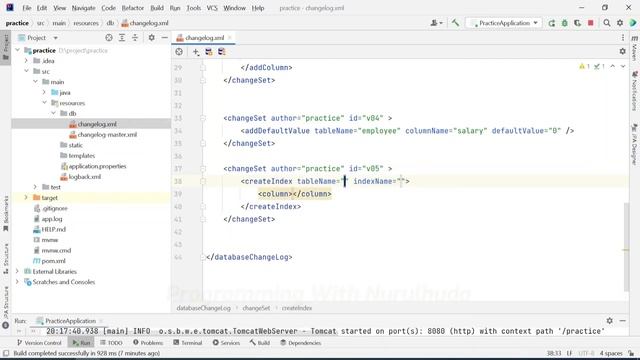Select application.properties file
The image size is (640, 360).
[97, 166]
